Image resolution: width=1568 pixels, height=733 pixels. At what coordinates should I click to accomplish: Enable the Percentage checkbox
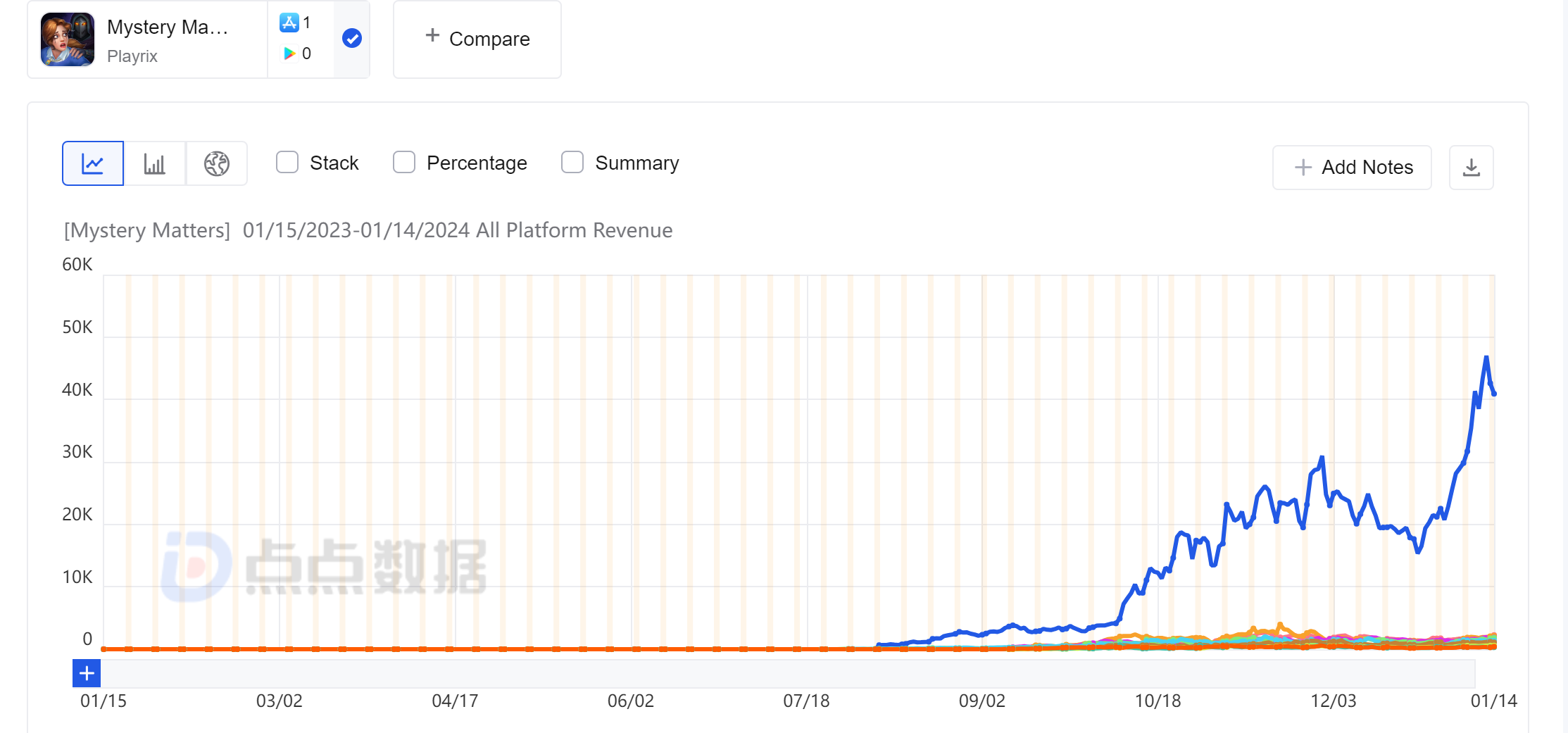point(404,163)
